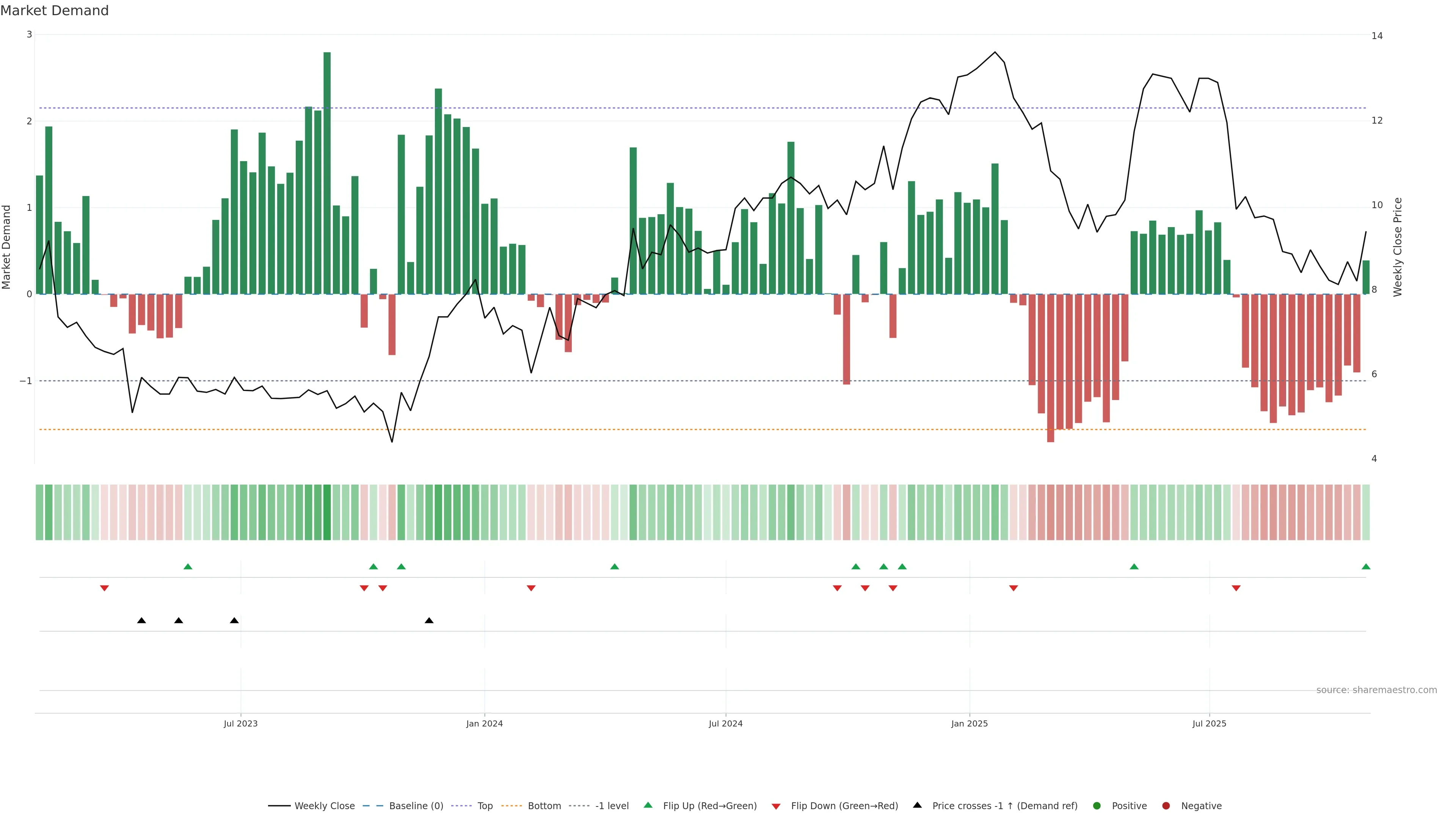Click darkest green heatmap strip cell

click(327, 512)
